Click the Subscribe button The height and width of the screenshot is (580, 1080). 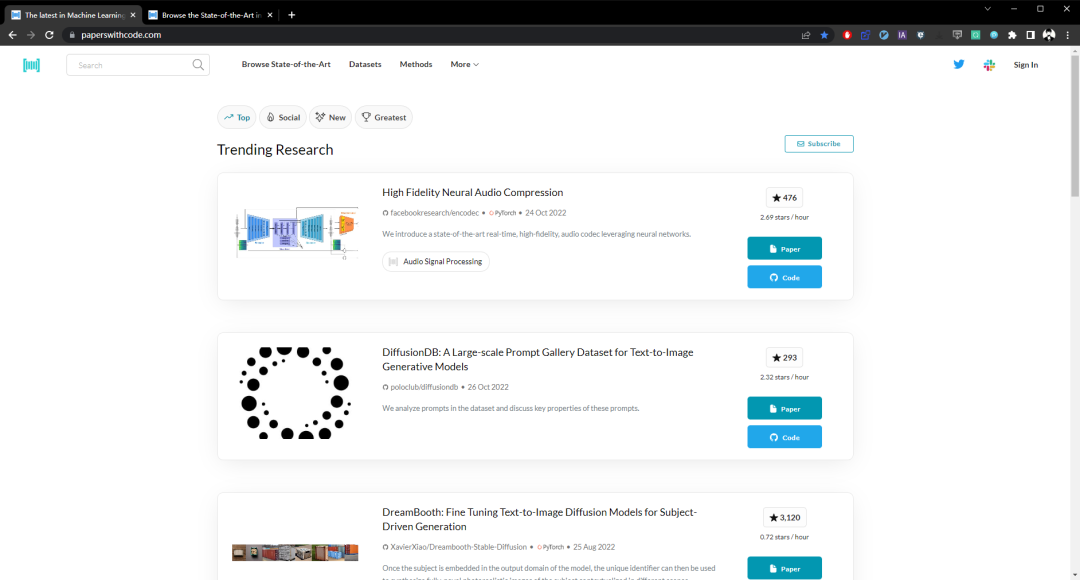point(819,143)
